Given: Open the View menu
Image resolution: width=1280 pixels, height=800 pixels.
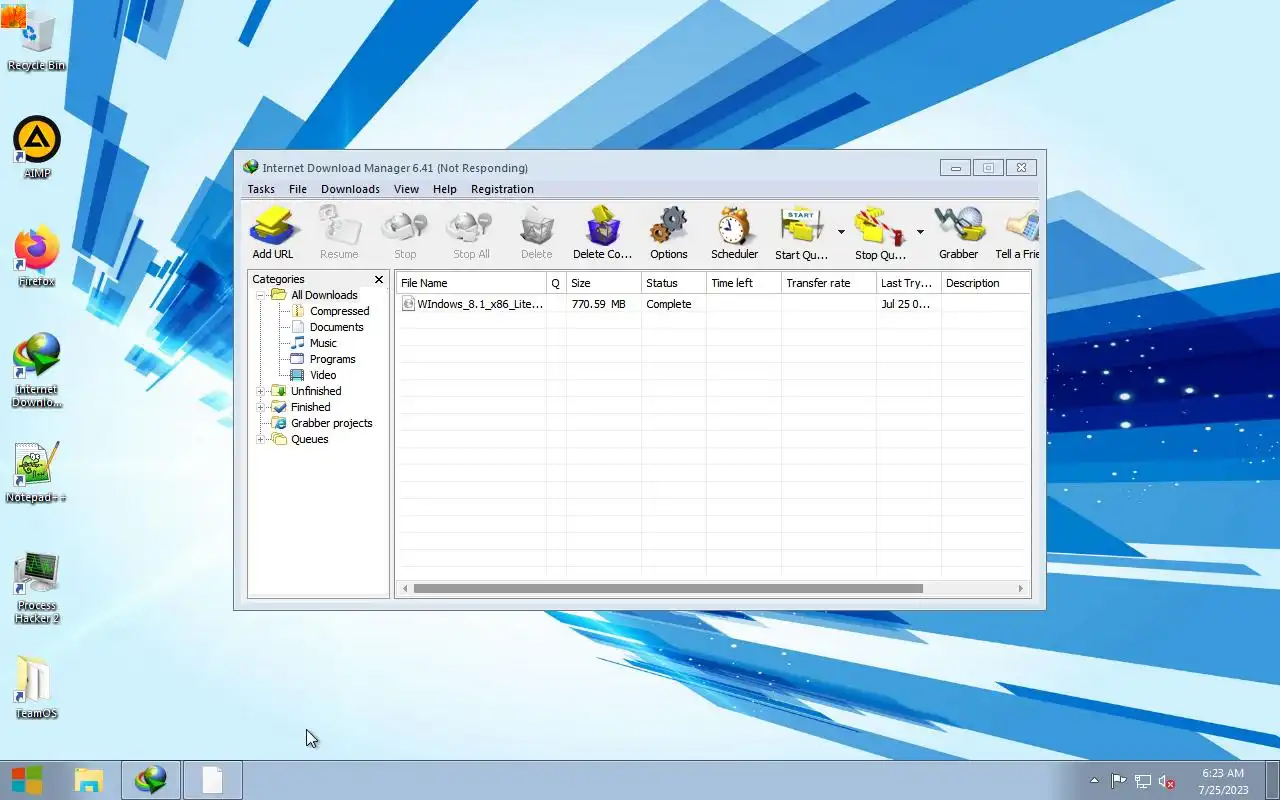Looking at the screenshot, I should [x=406, y=189].
